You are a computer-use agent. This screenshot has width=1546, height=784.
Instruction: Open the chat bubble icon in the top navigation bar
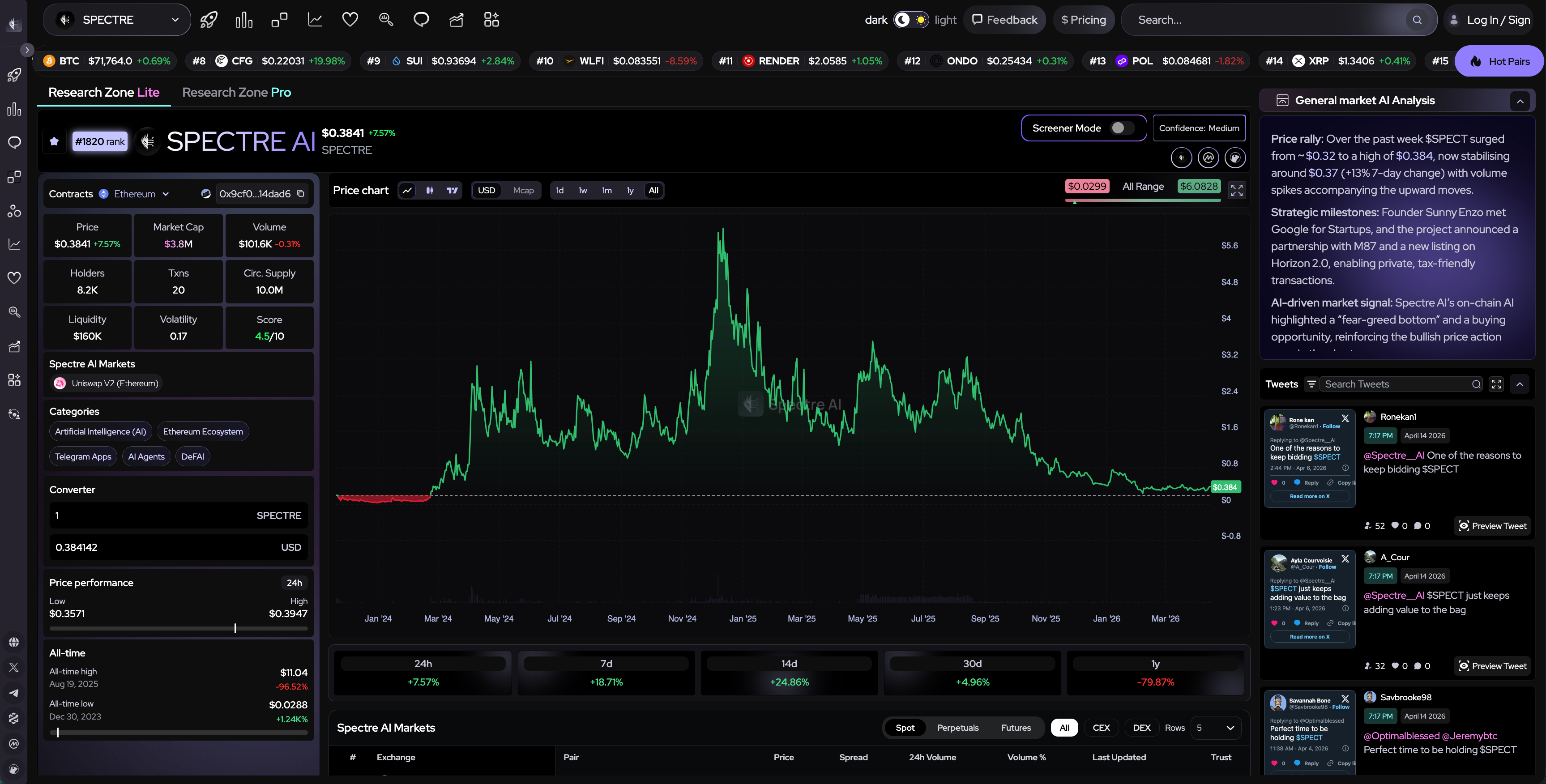pos(421,20)
